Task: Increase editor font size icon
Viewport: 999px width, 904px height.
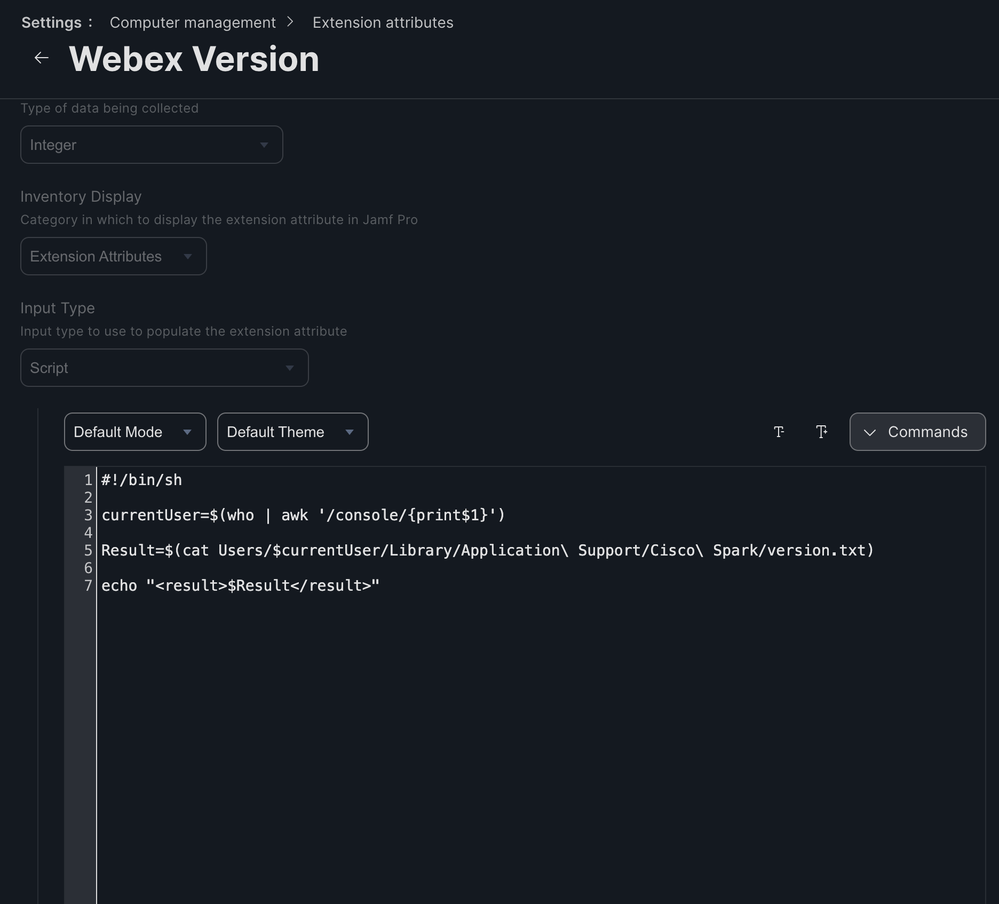Action: pos(822,432)
